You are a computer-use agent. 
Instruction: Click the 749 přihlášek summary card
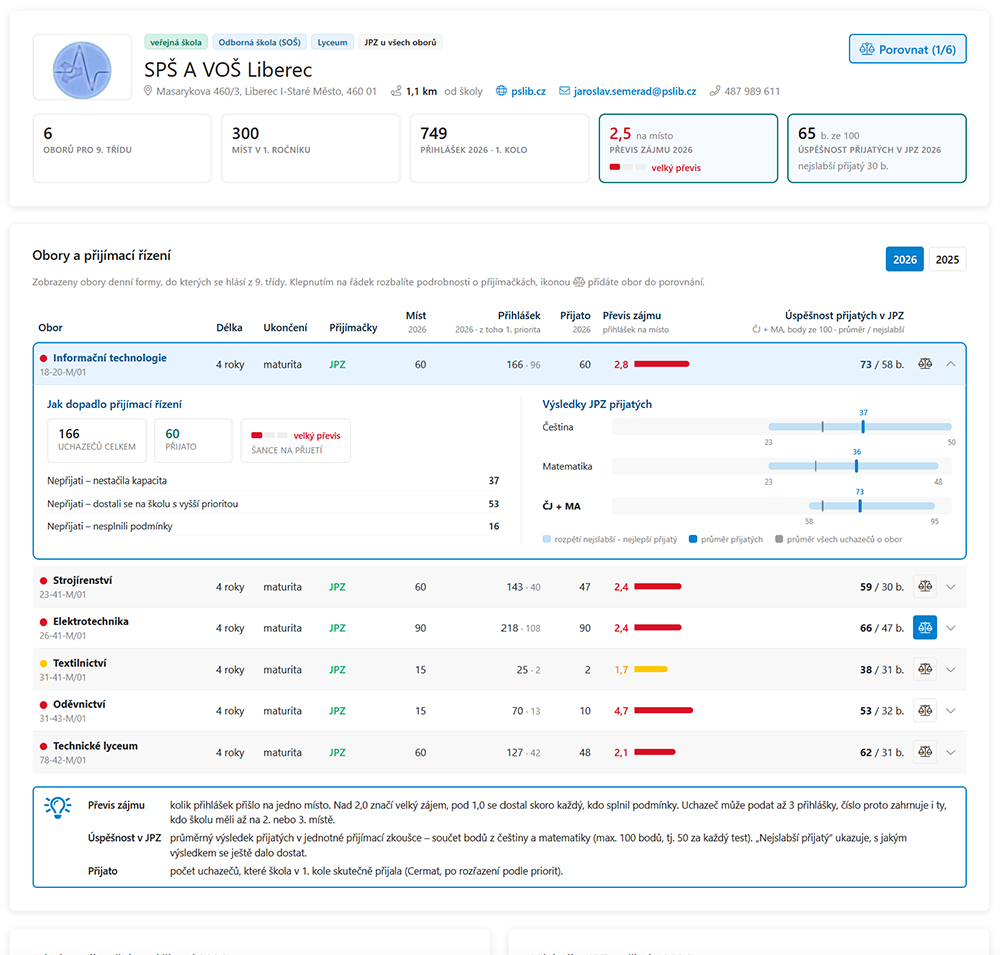pyautogui.click(x=499, y=149)
